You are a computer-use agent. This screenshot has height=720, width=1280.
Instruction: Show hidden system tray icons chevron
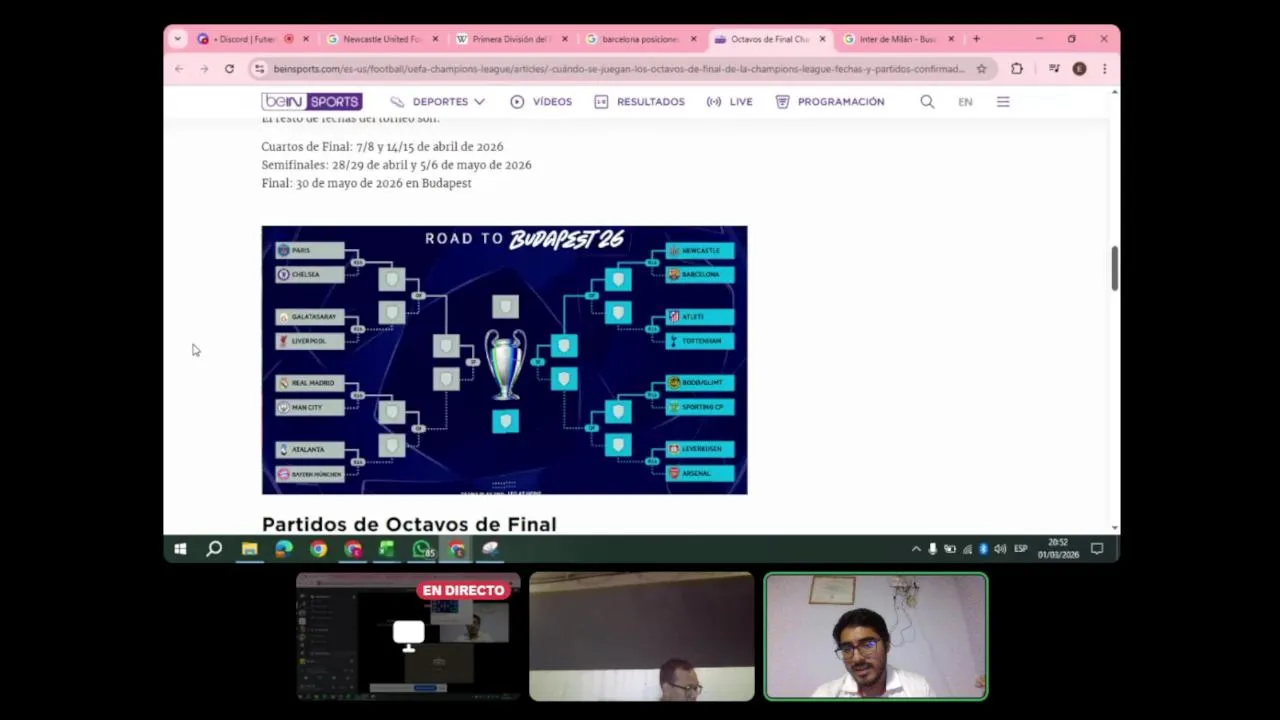916,549
